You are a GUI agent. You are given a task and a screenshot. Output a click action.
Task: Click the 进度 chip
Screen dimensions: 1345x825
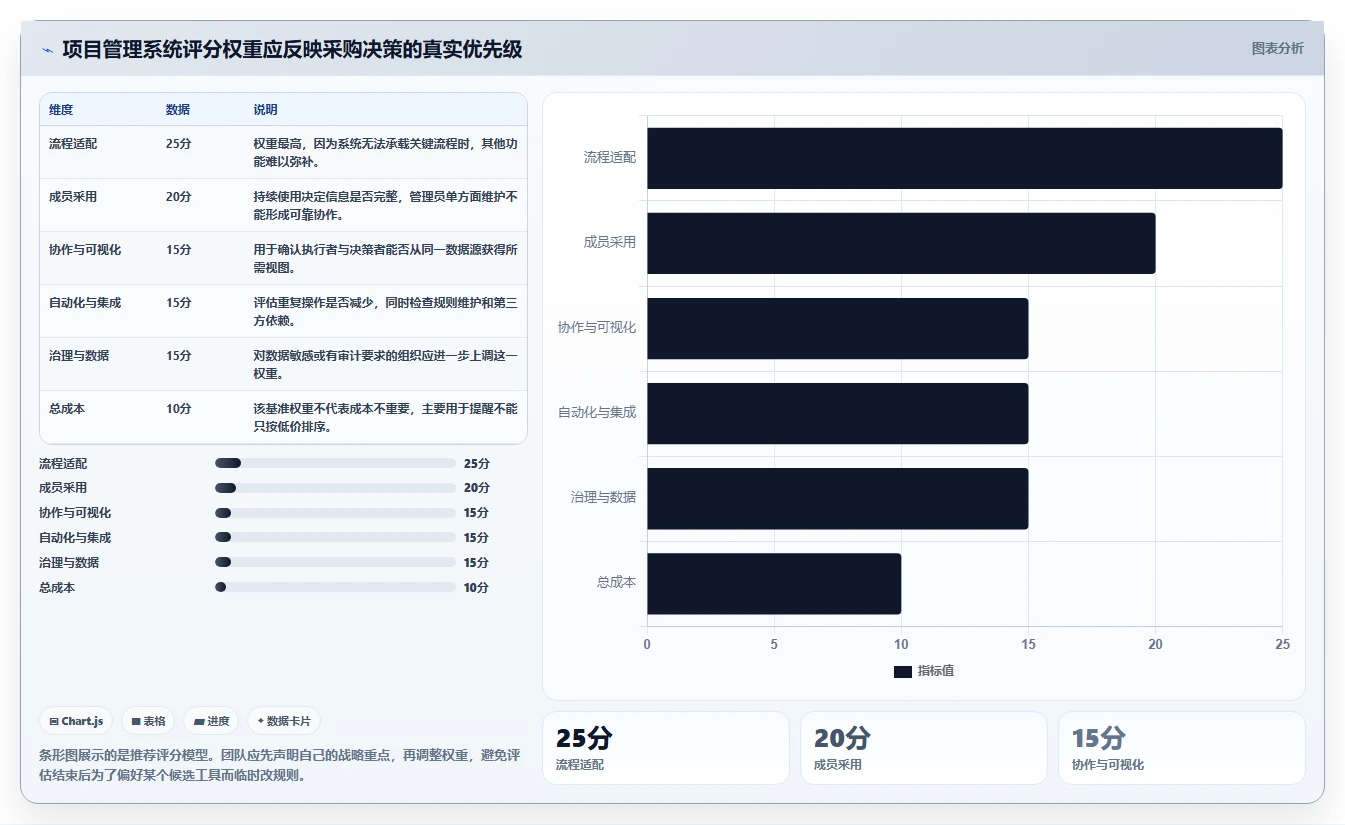[211, 721]
